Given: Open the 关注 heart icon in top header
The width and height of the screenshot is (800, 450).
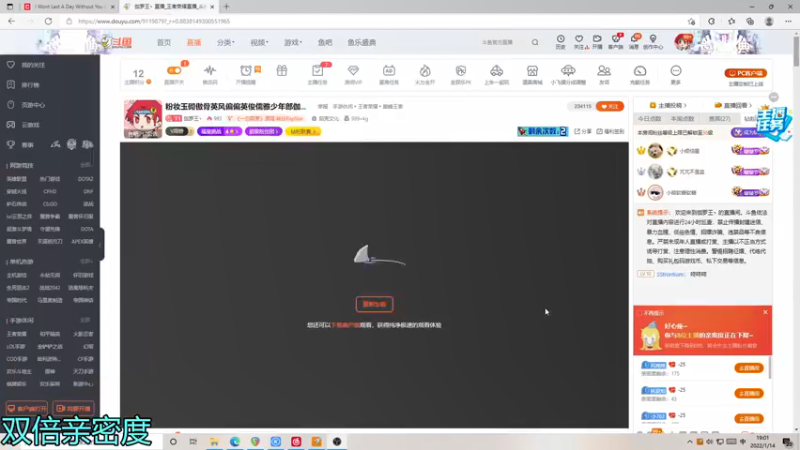Looking at the screenshot, I should (579, 39).
